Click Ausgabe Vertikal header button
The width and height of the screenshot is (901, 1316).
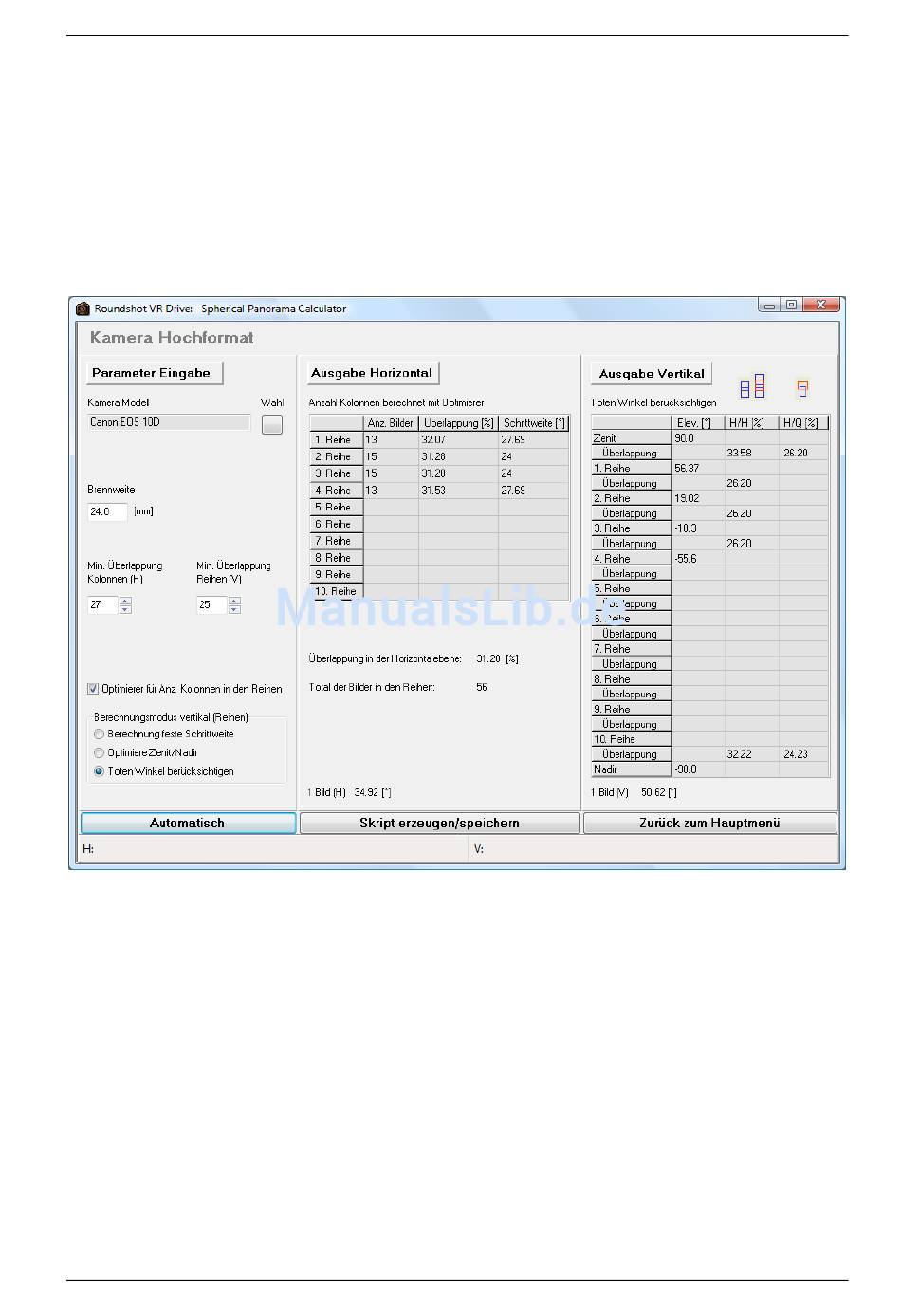pos(652,374)
